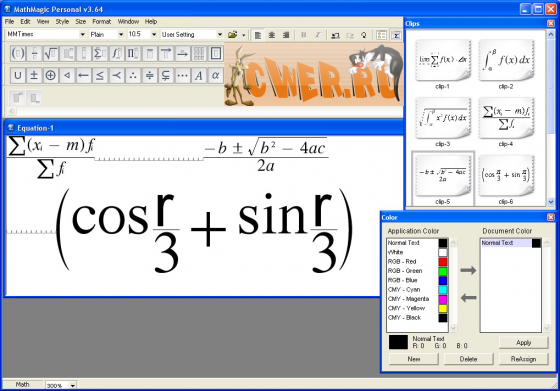Open the Format menu
The image size is (560, 391).
(x=101, y=21)
